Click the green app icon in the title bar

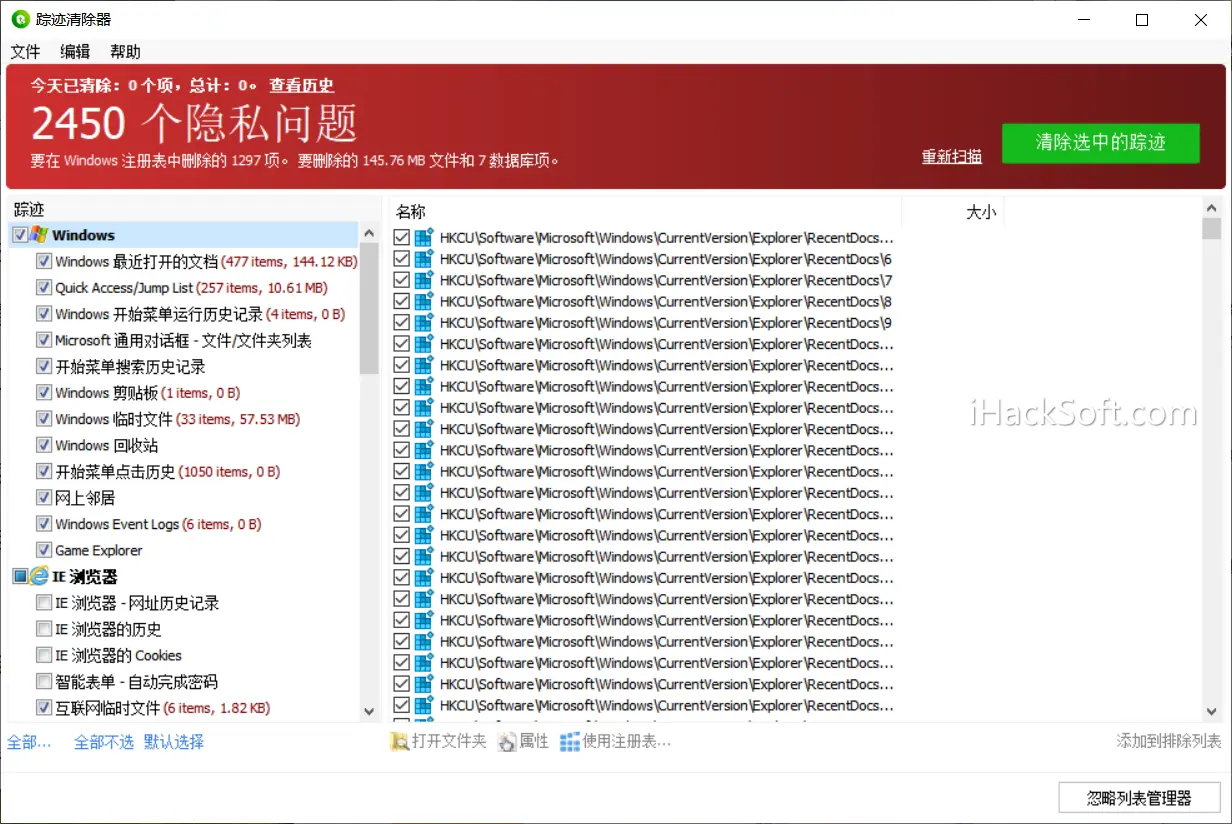pos(20,20)
